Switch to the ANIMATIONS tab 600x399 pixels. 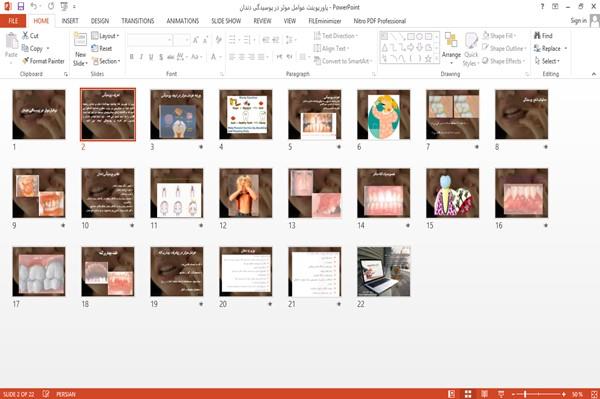[x=183, y=21]
